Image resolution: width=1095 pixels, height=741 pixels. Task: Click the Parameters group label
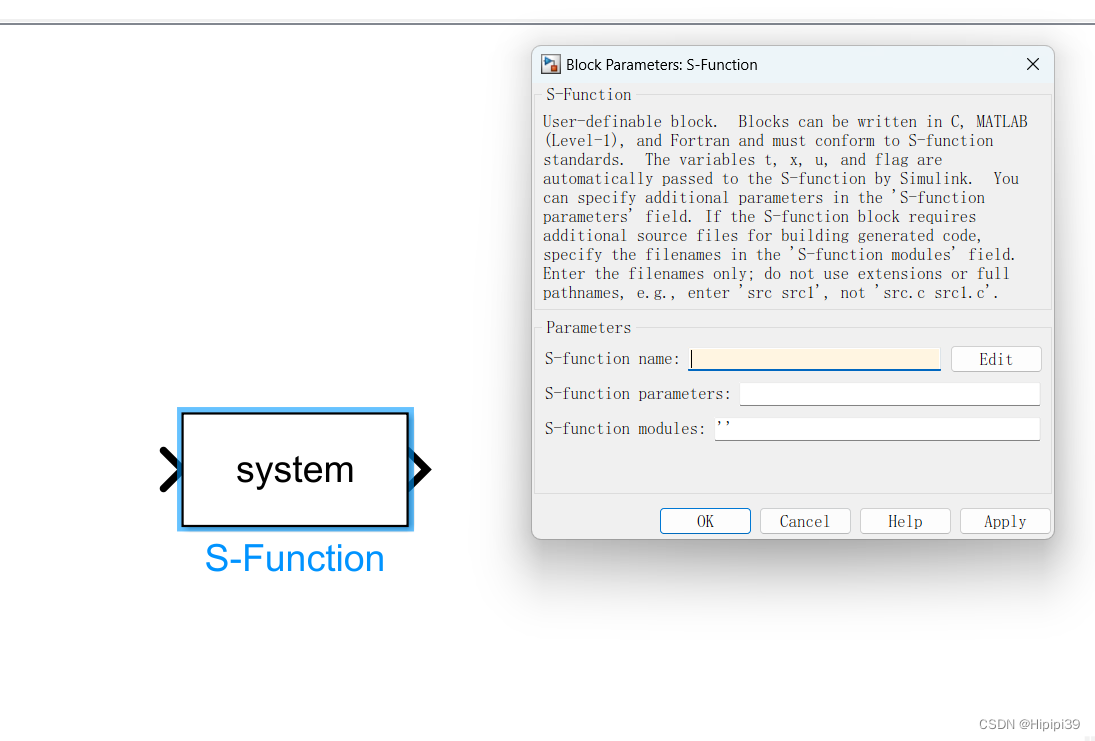587,327
